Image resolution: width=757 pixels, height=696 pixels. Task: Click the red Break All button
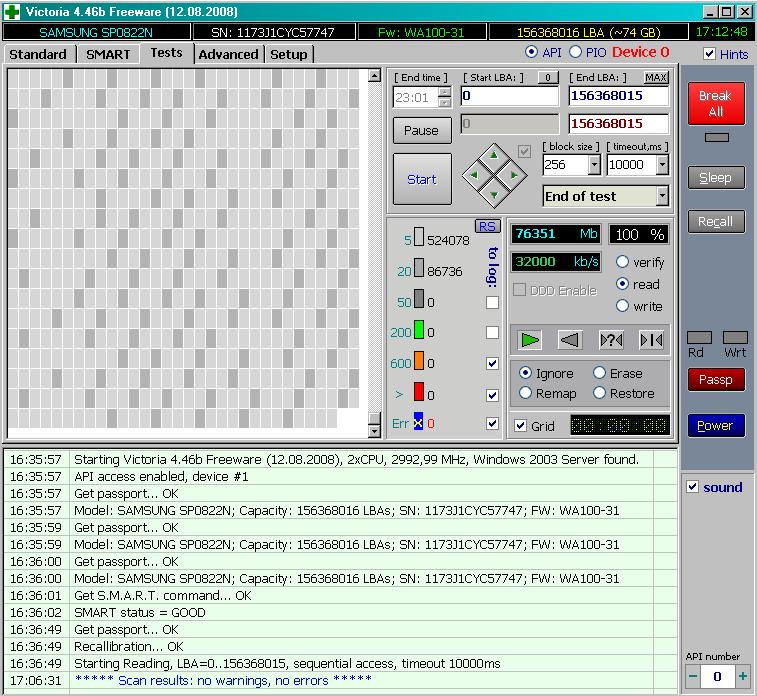click(716, 103)
